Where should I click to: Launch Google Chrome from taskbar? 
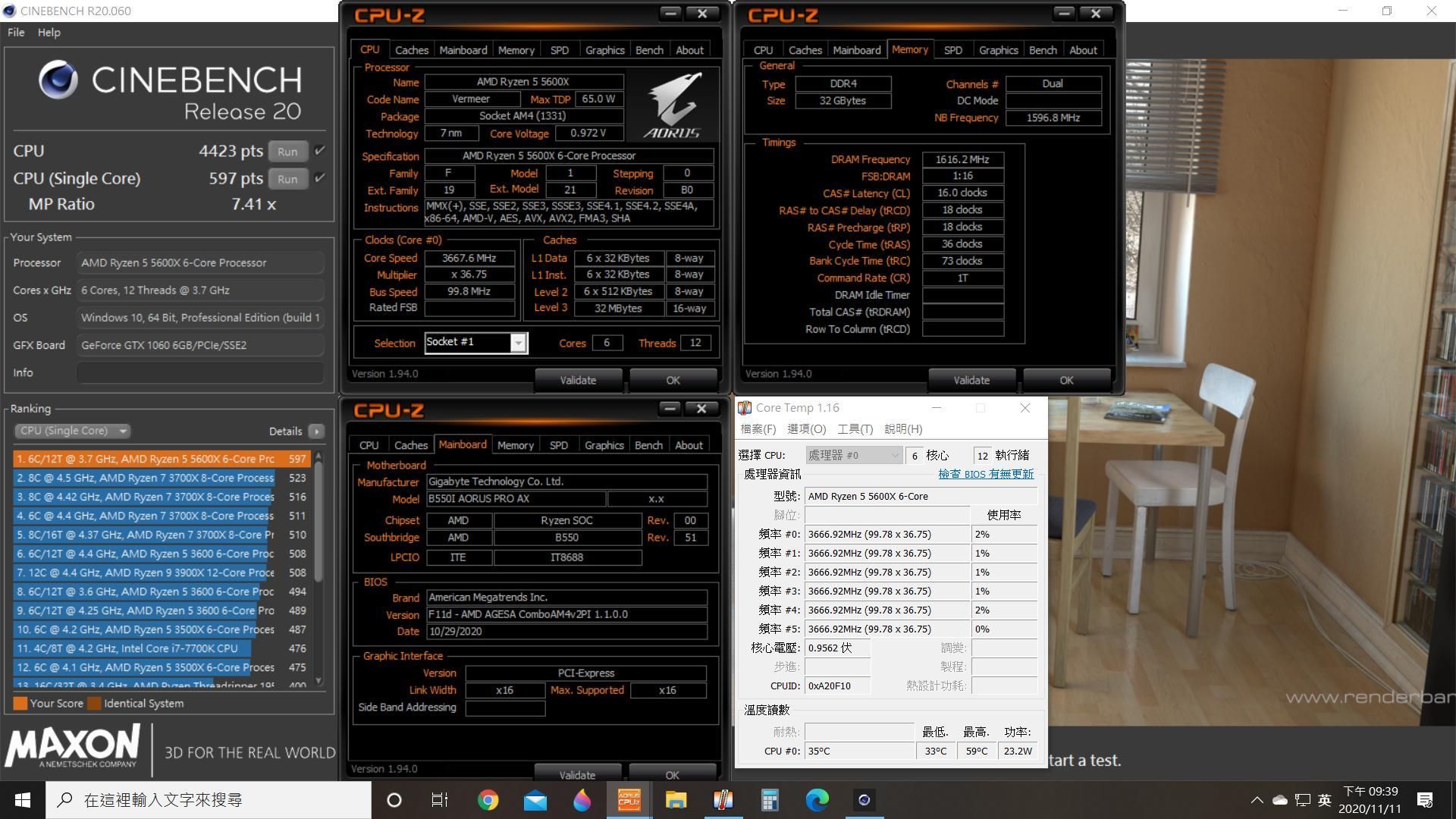[488, 800]
